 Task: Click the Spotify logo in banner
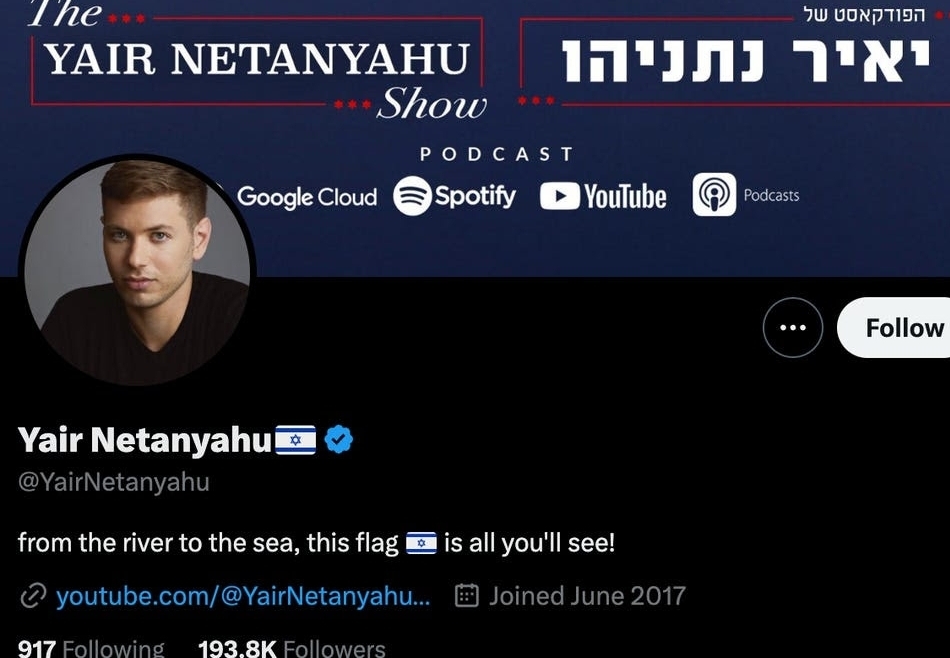[x=454, y=196]
